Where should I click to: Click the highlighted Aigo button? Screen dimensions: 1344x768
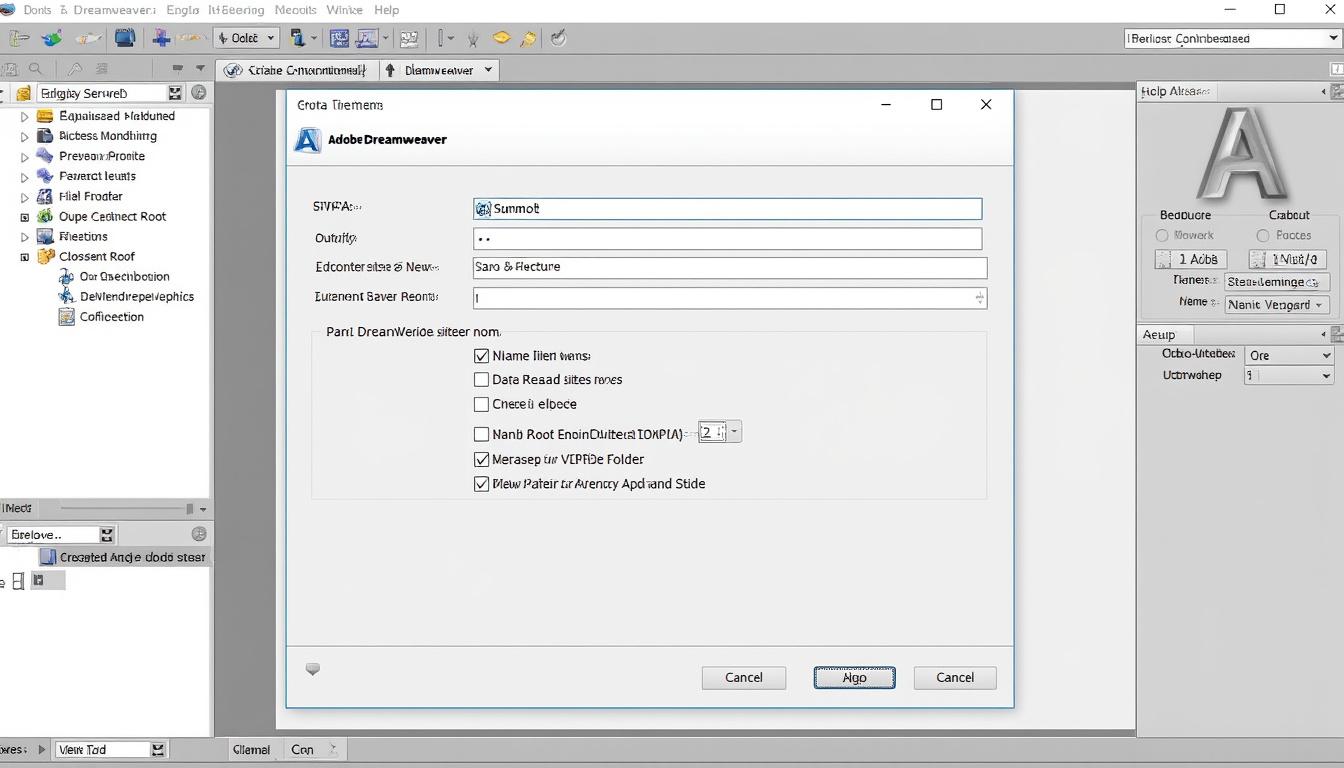point(854,678)
